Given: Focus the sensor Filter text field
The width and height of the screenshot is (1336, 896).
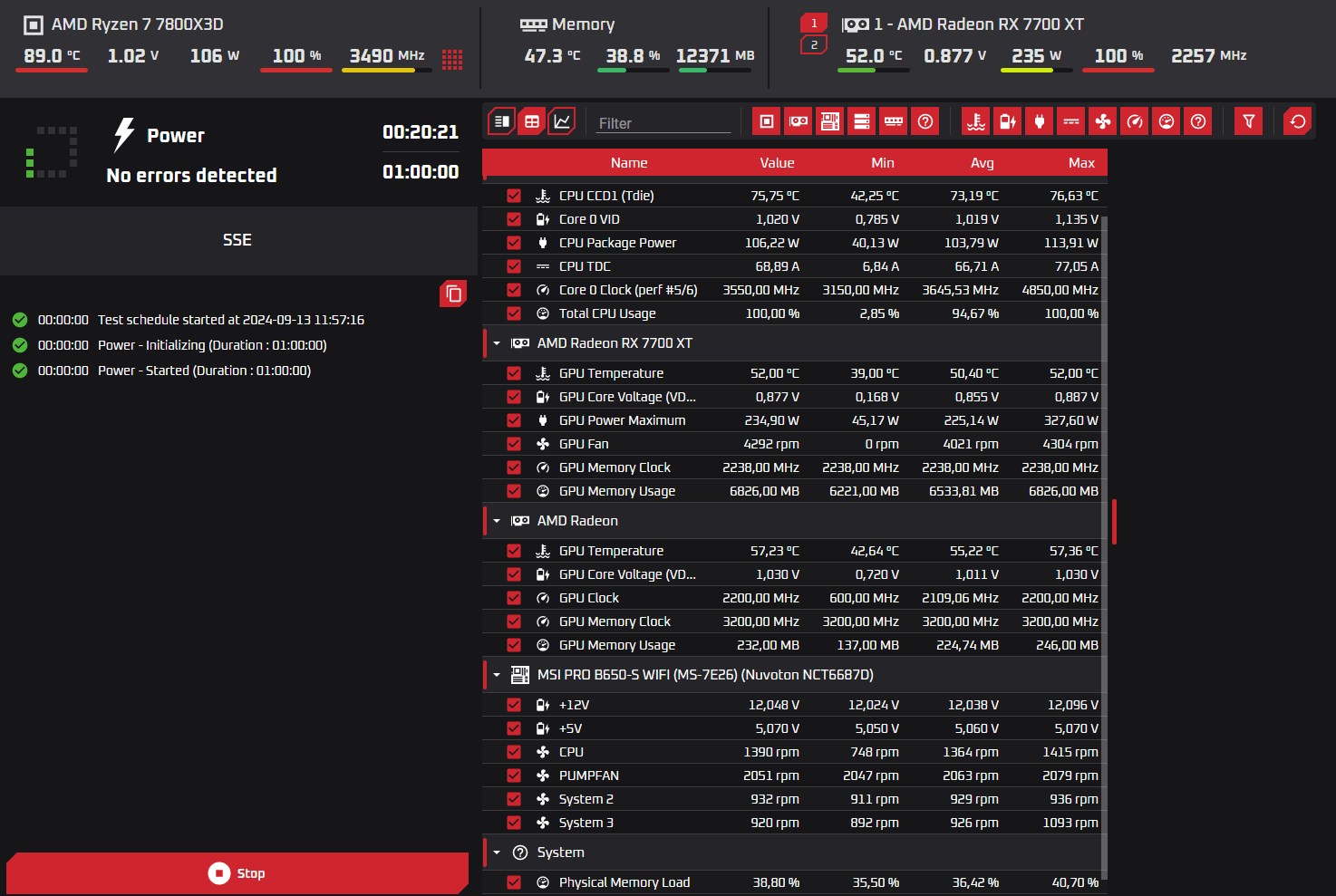Looking at the screenshot, I should point(663,123).
